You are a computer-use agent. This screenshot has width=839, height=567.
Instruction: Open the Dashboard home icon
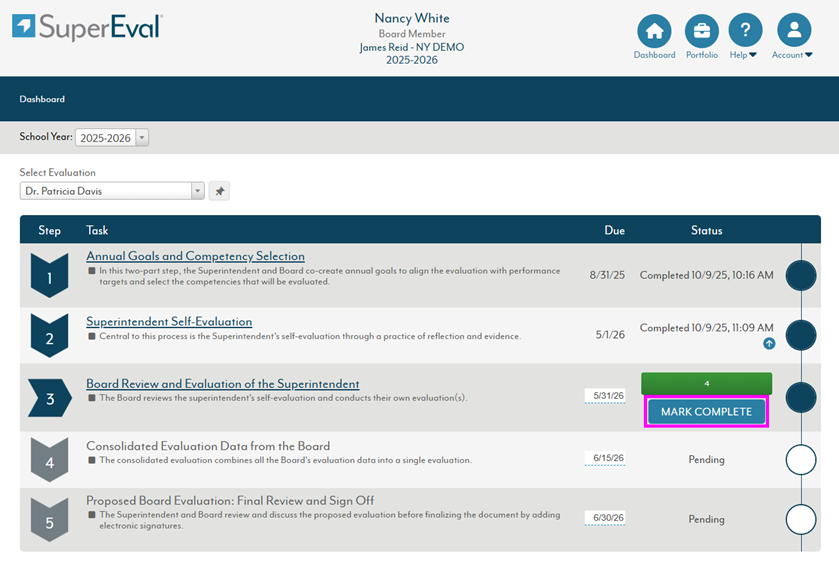tap(654, 31)
